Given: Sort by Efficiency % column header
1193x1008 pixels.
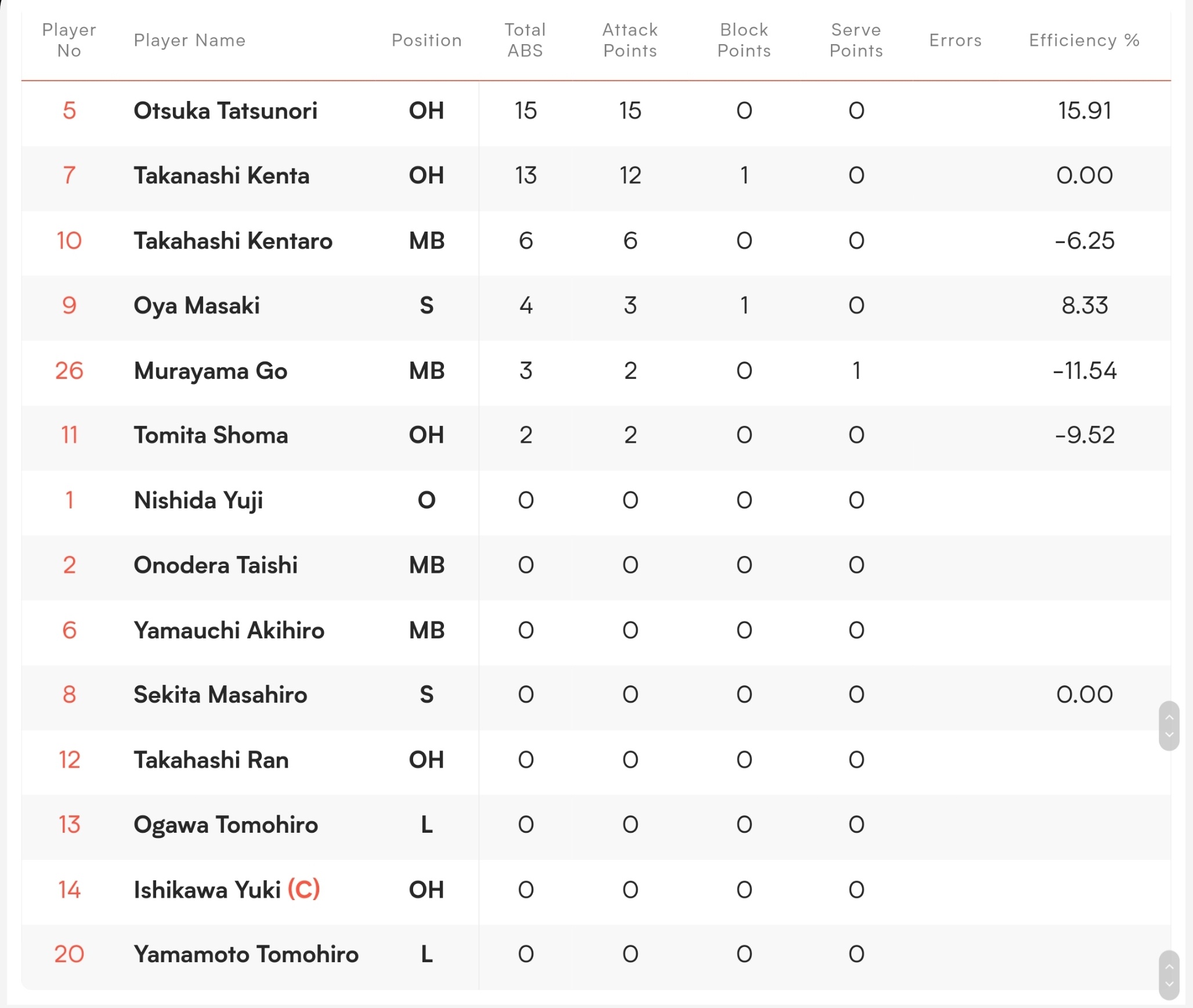Looking at the screenshot, I should click(1084, 40).
